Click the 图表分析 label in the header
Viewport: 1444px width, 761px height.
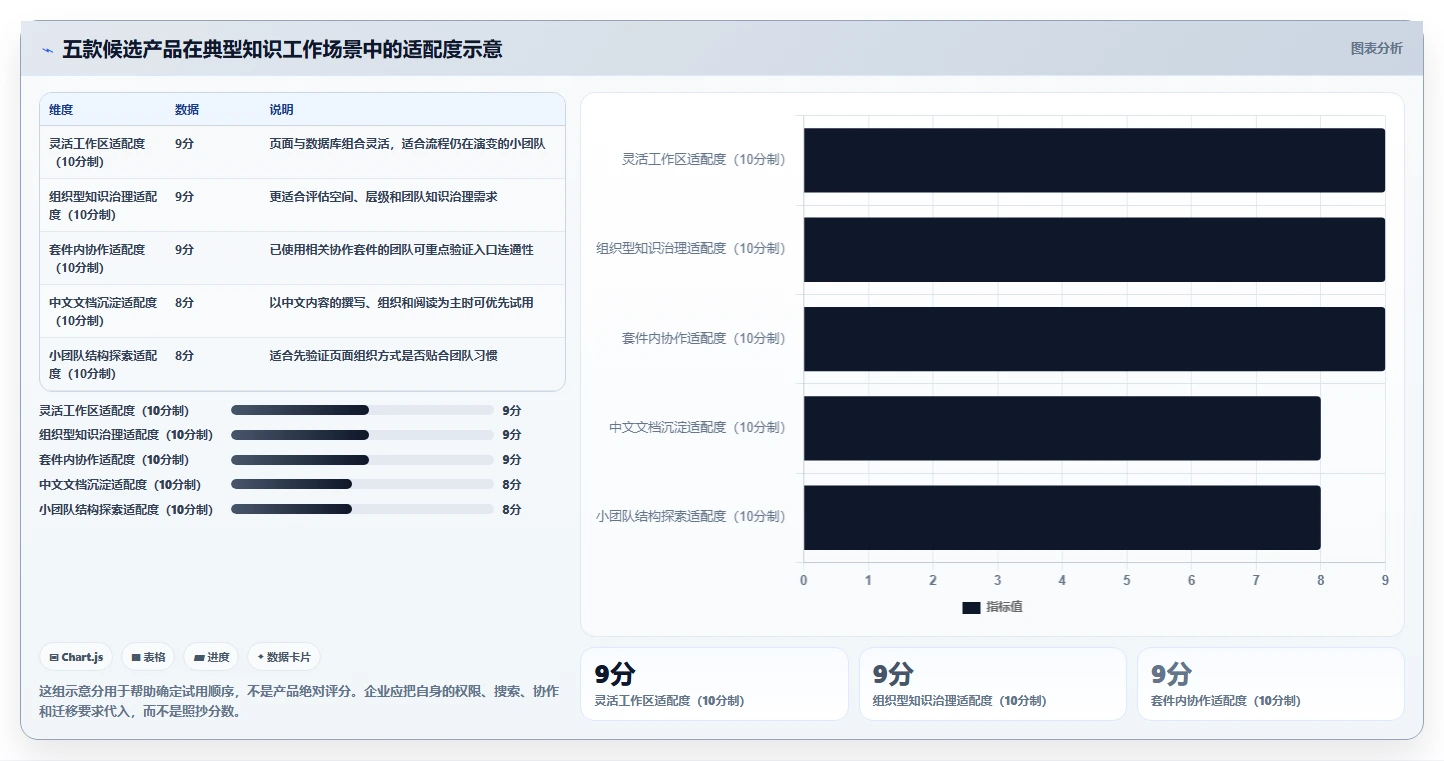pos(1376,48)
